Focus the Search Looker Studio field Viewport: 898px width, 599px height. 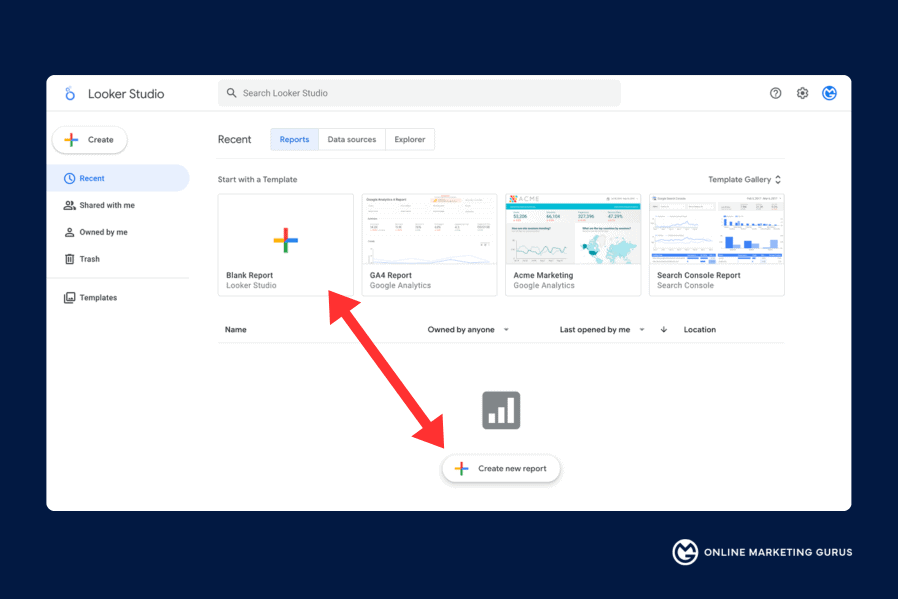coord(419,93)
